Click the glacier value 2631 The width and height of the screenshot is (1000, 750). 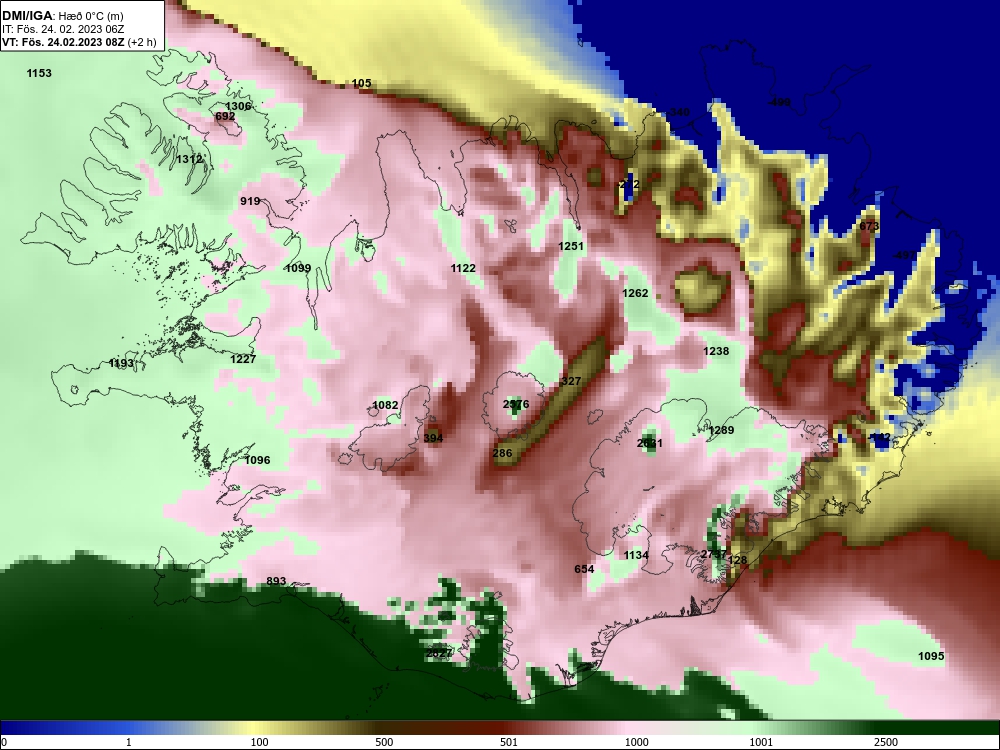(650, 443)
